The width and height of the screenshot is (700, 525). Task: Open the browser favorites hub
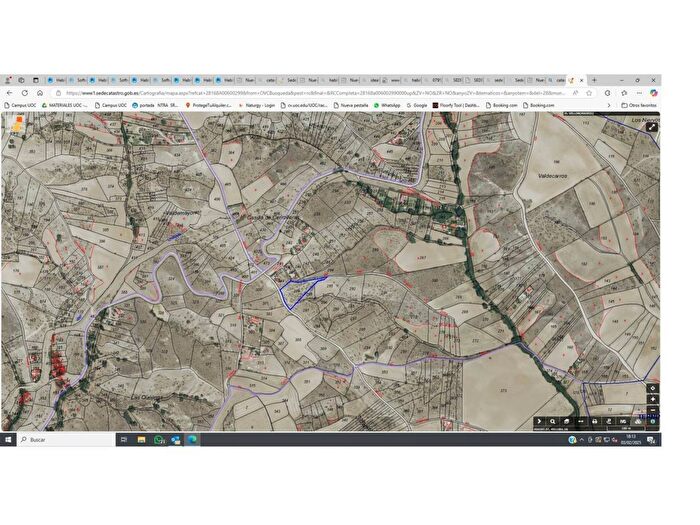point(624,93)
